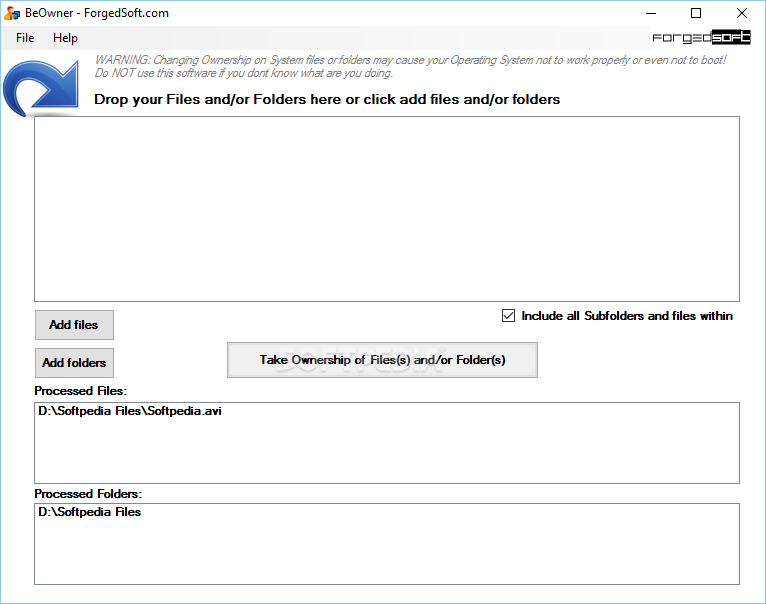Click the BeOwner app icon in title bar
The height and width of the screenshot is (604, 766).
(x=12, y=13)
